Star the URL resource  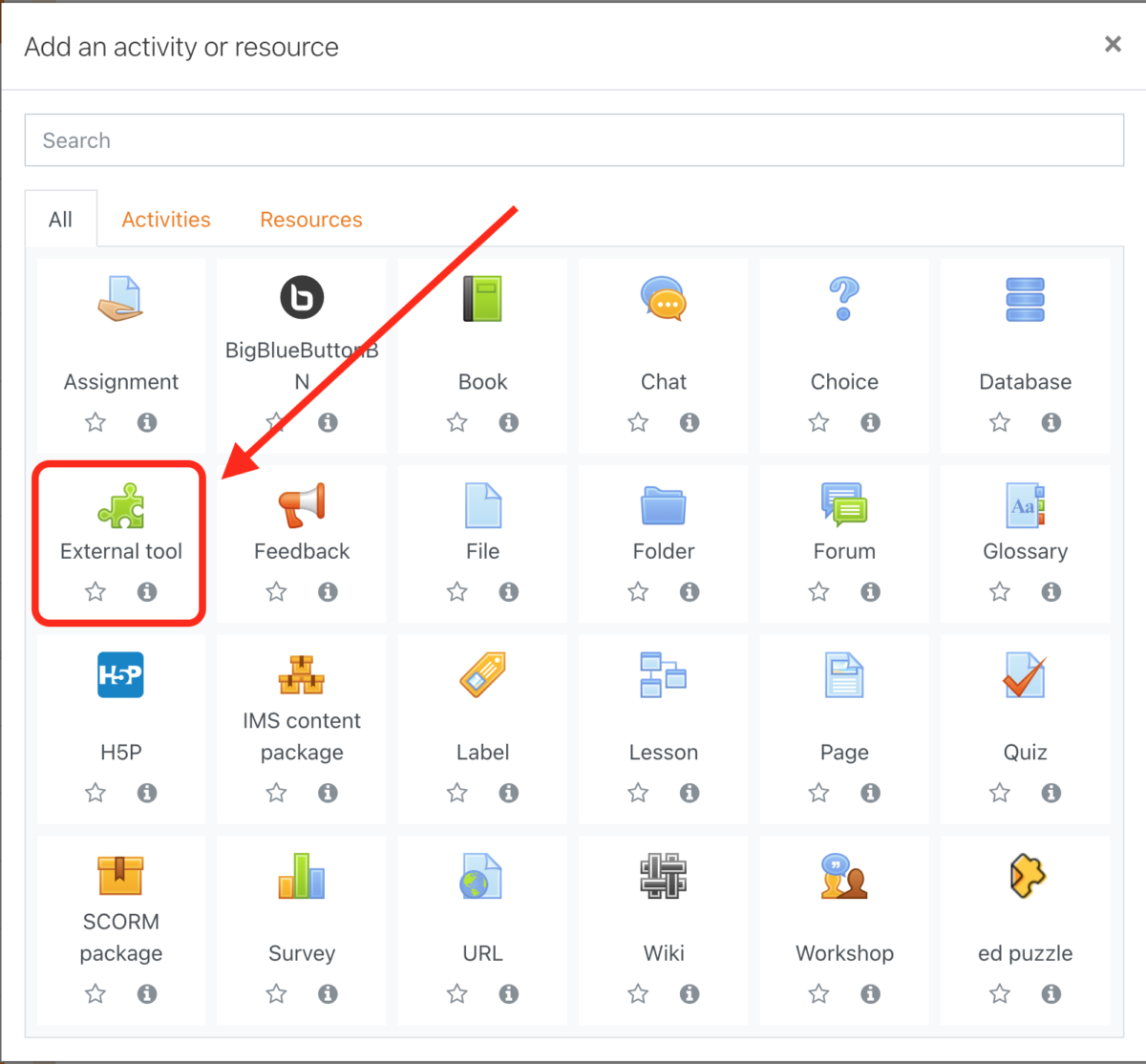point(456,993)
